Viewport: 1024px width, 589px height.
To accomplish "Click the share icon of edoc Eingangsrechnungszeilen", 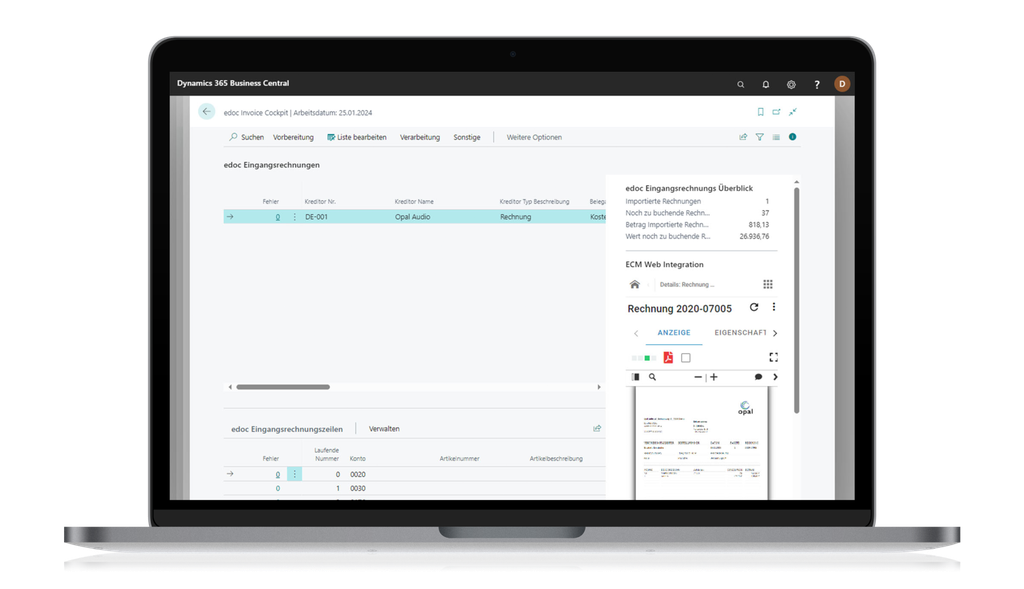I will [x=597, y=428].
